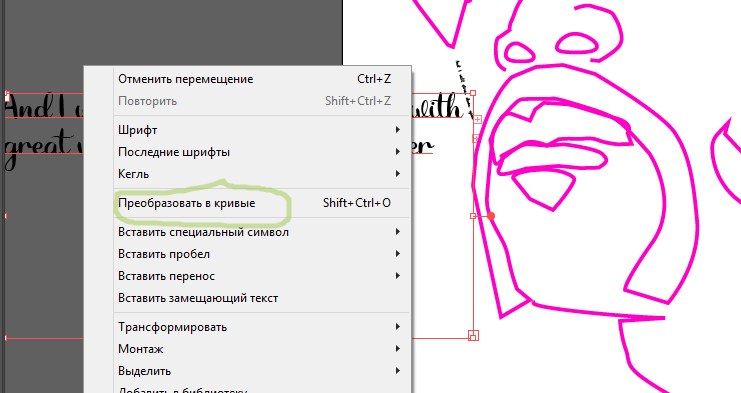Expand arrow next to "Кегль"

(x=398, y=174)
